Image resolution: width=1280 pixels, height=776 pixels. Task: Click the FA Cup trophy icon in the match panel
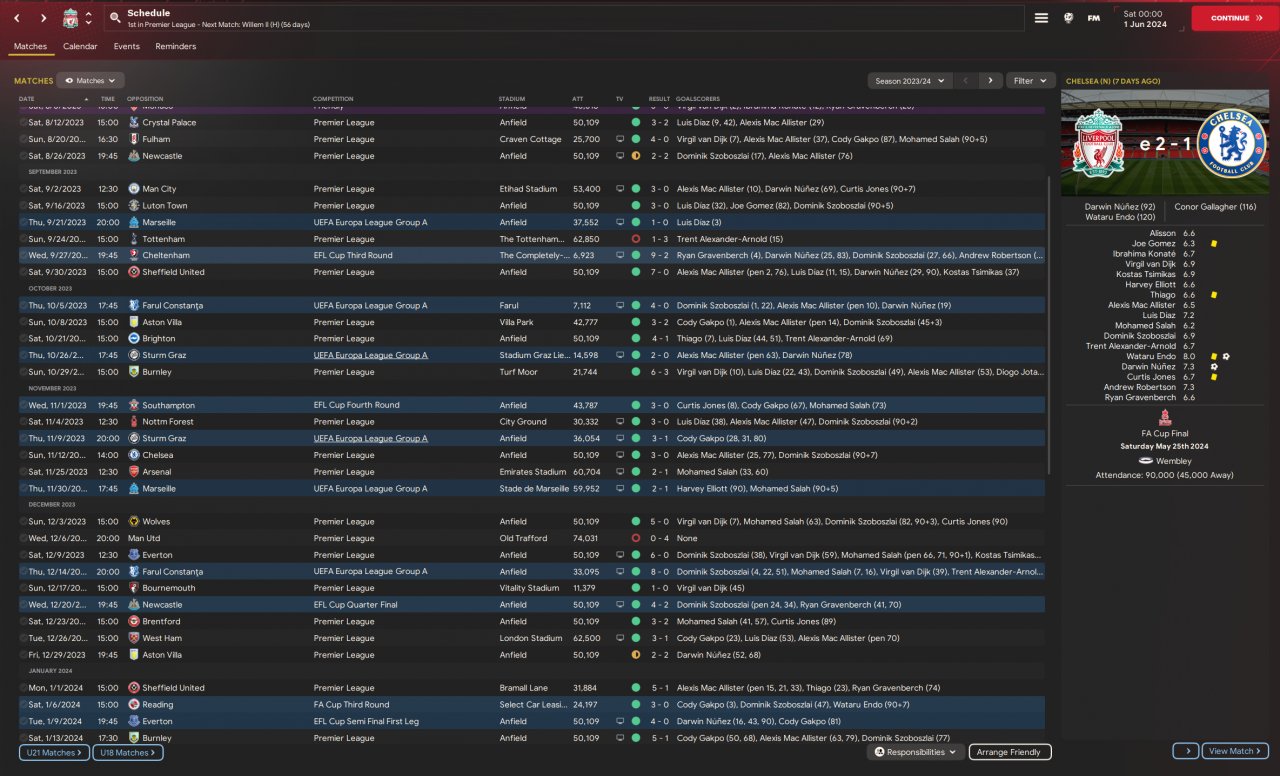point(1165,417)
